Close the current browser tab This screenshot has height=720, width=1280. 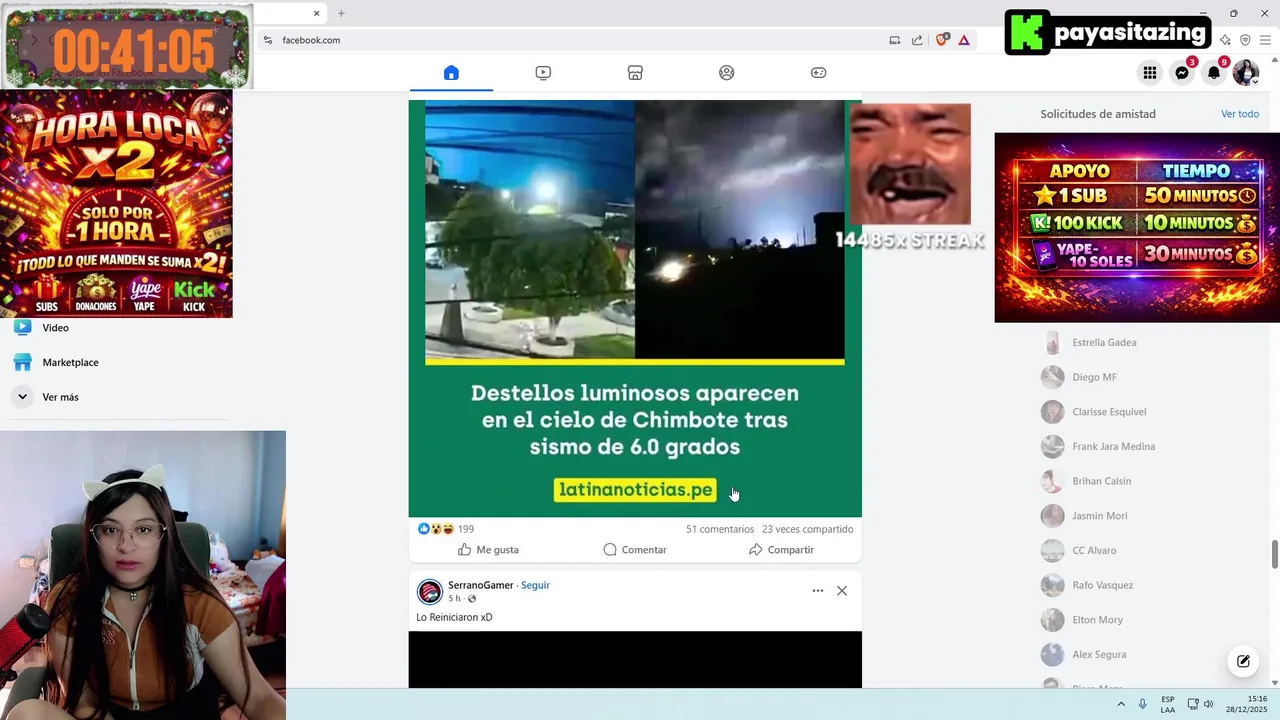click(317, 13)
